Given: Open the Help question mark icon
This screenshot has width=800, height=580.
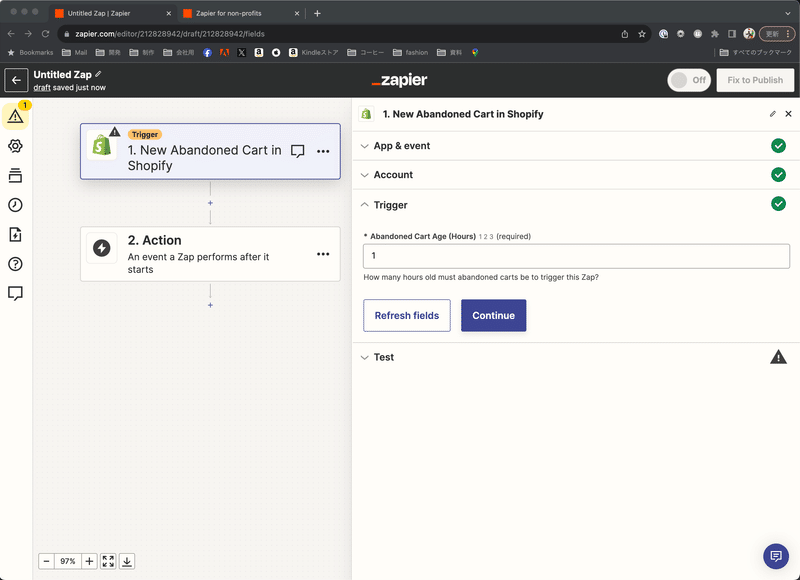Looking at the screenshot, I should click(x=15, y=264).
